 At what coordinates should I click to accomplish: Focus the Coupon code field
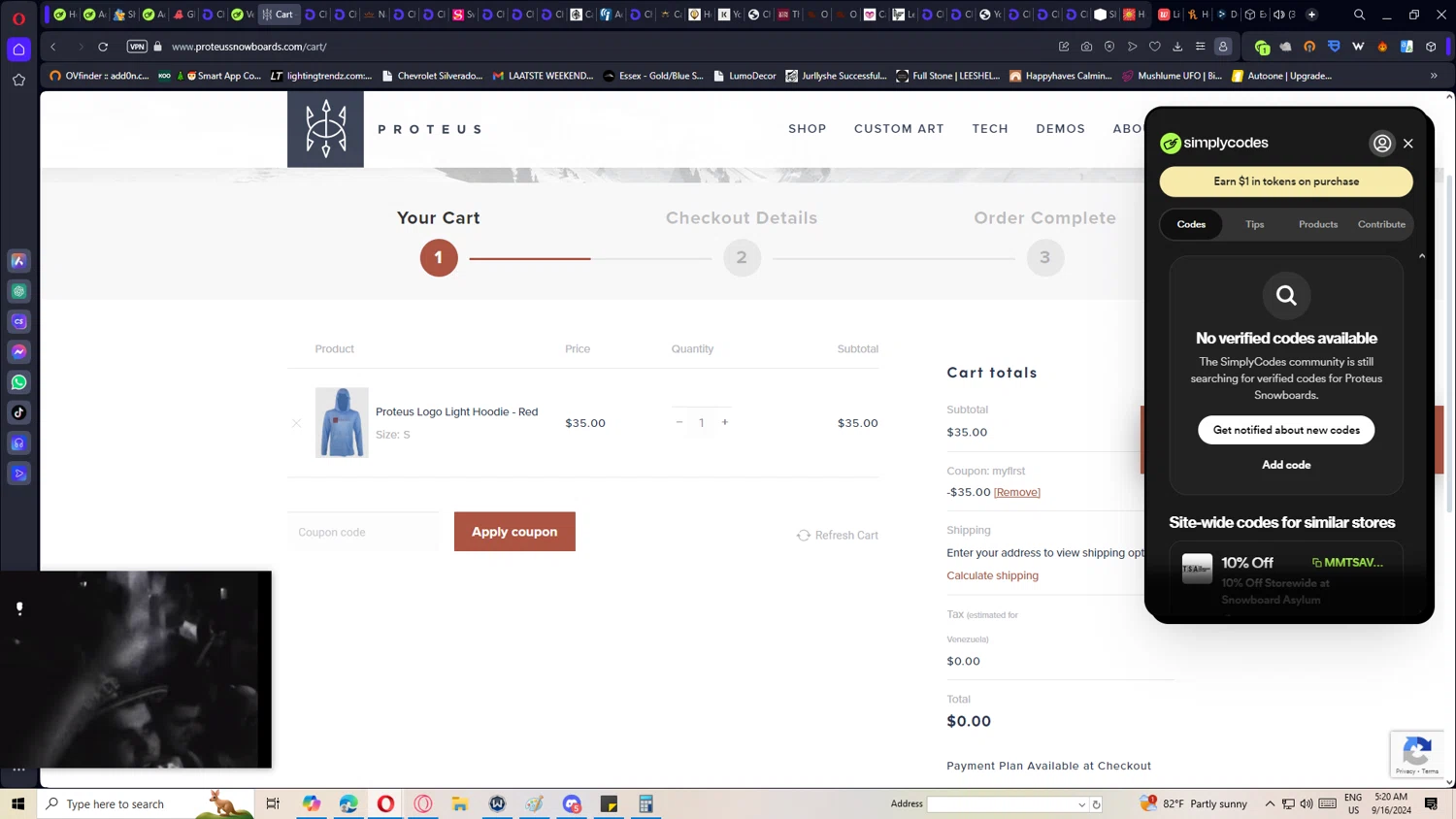coord(363,532)
